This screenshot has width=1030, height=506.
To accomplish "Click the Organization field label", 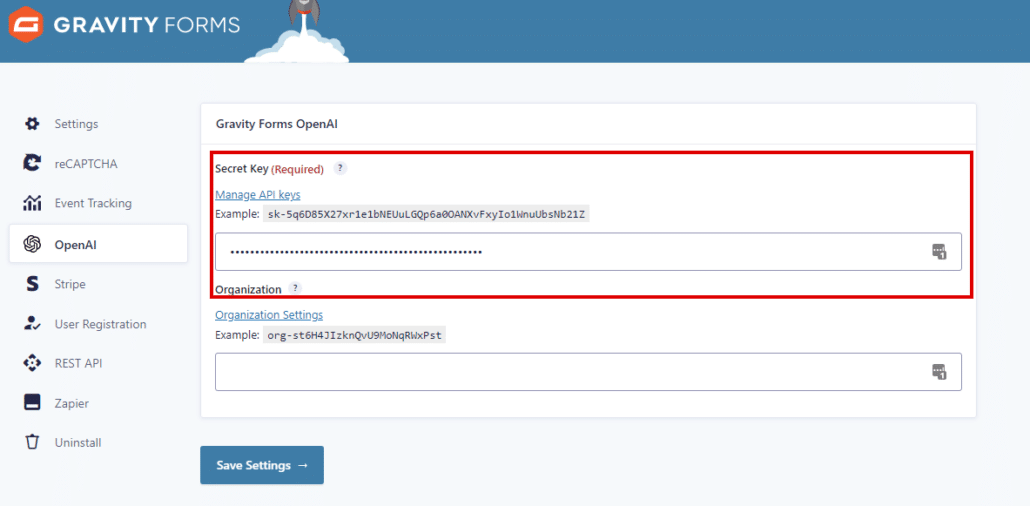I will pos(249,289).
